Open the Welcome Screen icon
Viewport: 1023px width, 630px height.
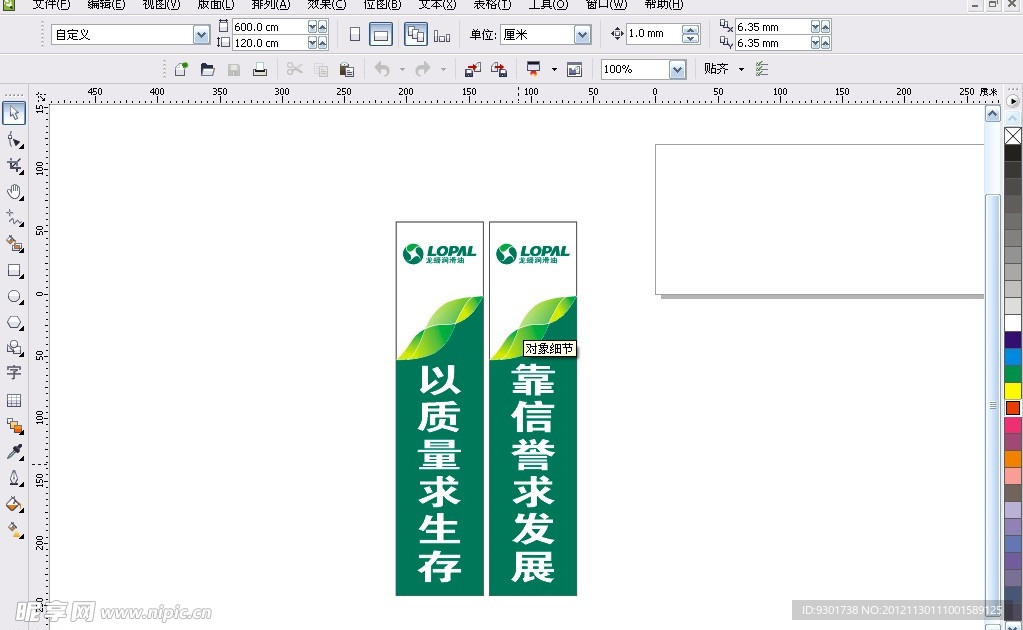click(574, 69)
